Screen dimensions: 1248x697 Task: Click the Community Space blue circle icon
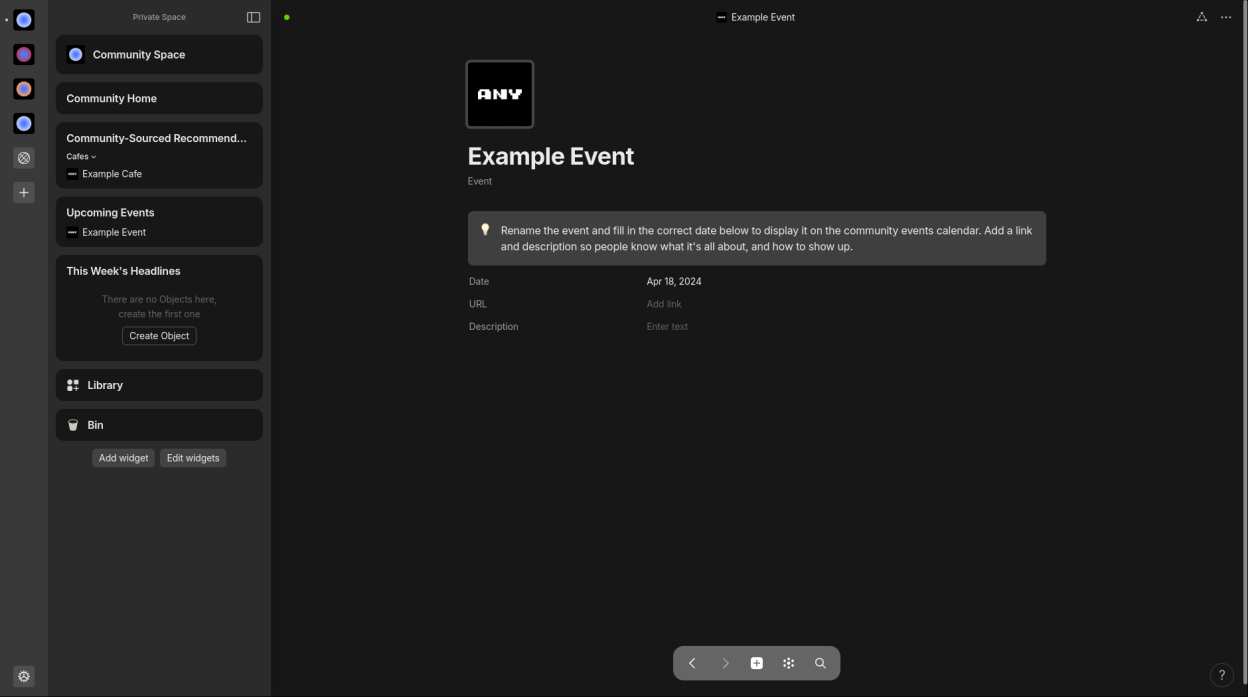click(x=75, y=55)
